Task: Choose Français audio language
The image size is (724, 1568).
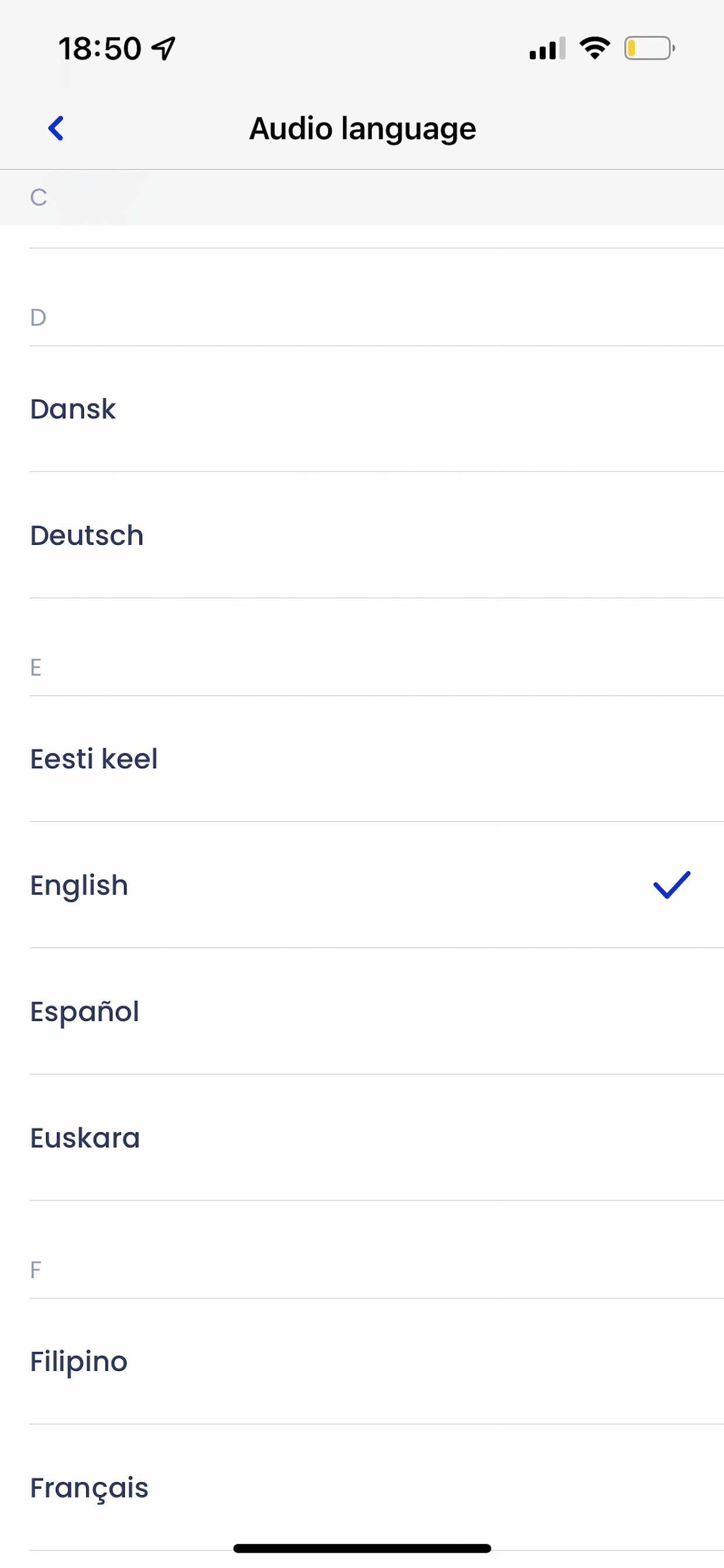Action: click(x=89, y=1487)
